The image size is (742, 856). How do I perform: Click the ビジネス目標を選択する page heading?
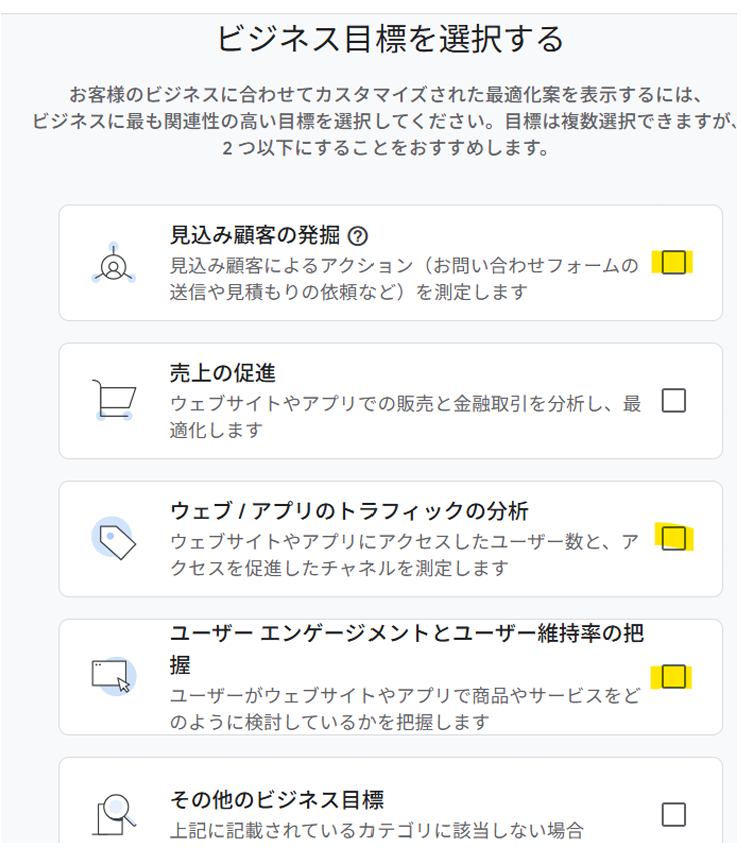[x=390, y=39]
